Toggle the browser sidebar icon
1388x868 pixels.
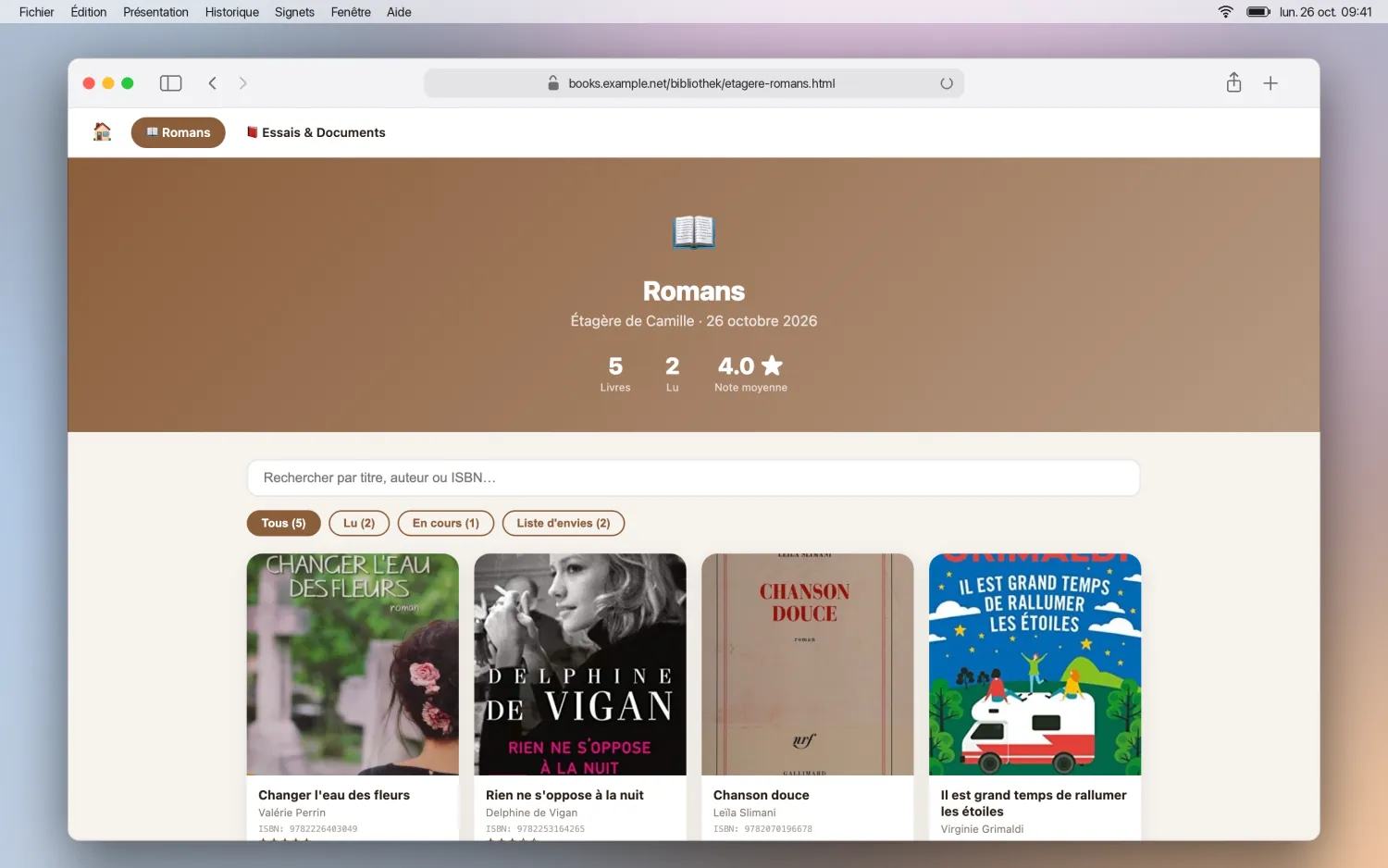coord(171,83)
